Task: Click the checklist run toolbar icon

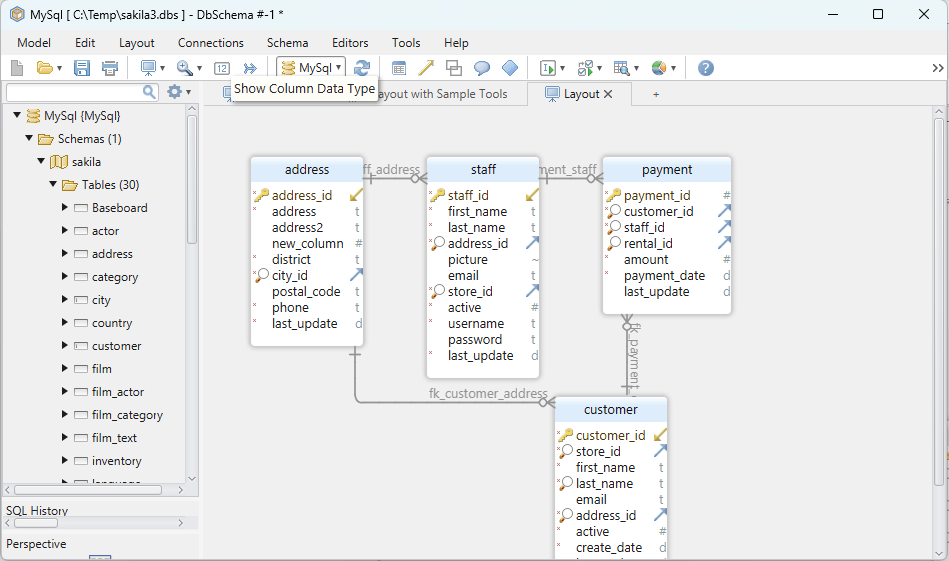Action: (x=585, y=68)
